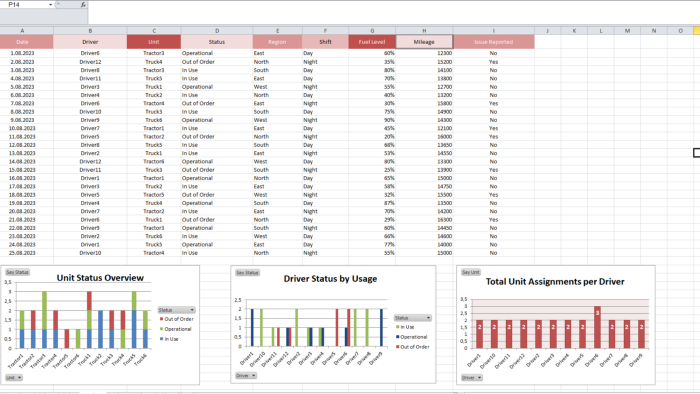Select the Mileage header cell
Viewport: 700px width, 394px height.
pyautogui.click(x=424, y=42)
